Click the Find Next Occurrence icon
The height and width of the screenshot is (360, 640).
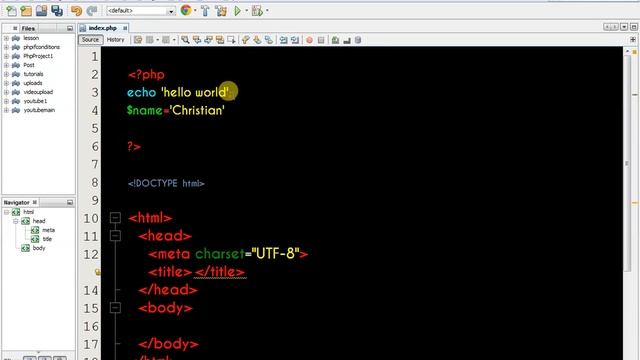(x=208, y=40)
